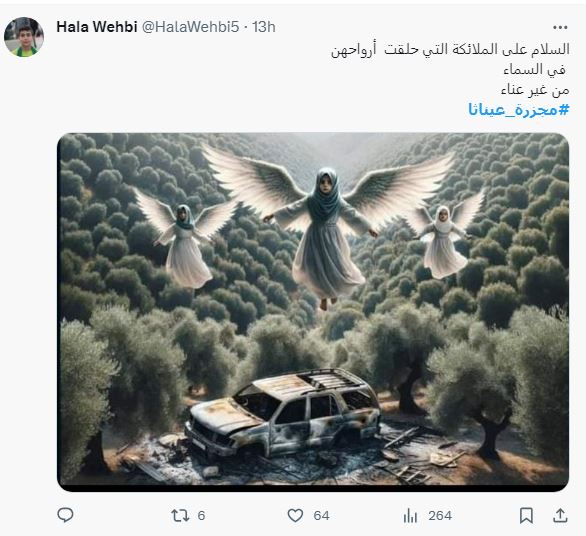Click the burnt car in the image
This screenshot has width=586, height=536.
pos(283,413)
